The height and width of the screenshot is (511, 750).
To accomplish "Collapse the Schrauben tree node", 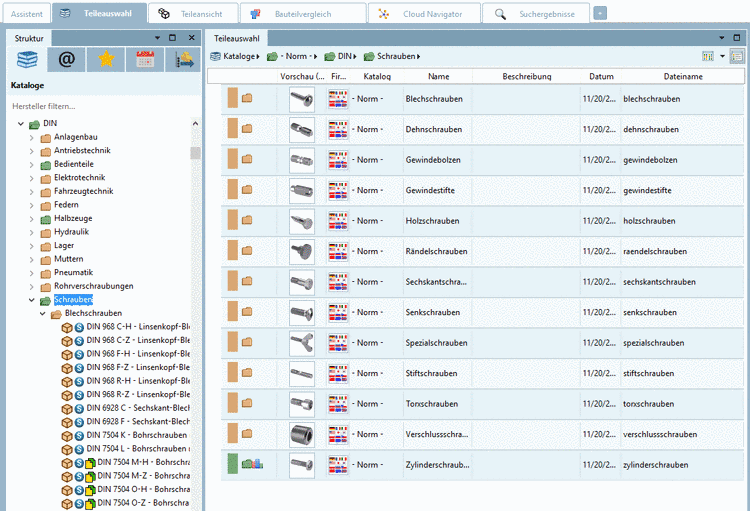I will pyautogui.click(x=32, y=300).
